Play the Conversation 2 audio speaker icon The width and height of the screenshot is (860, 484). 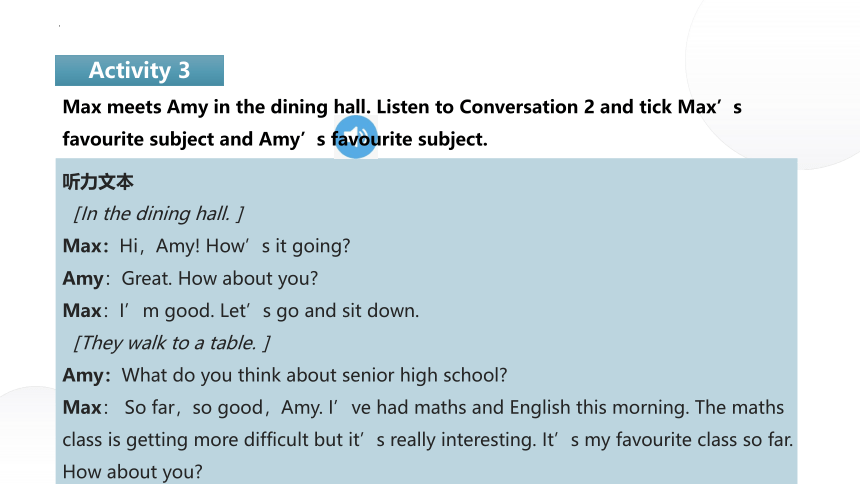(356, 137)
